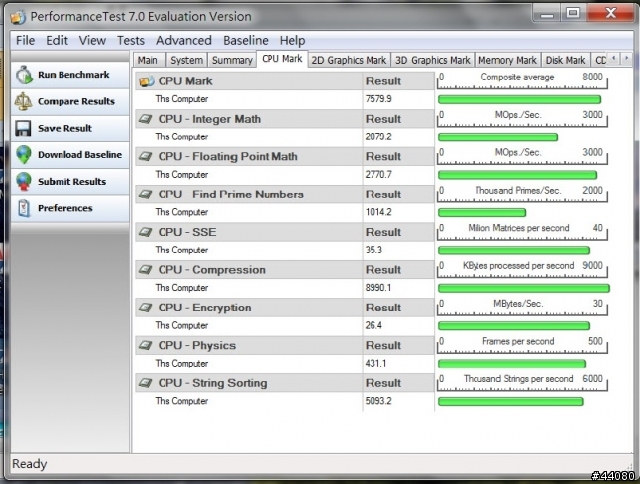This screenshot has height=484, width=640.
Task: Switch to the Summary tab
Action: click(232, 60)
